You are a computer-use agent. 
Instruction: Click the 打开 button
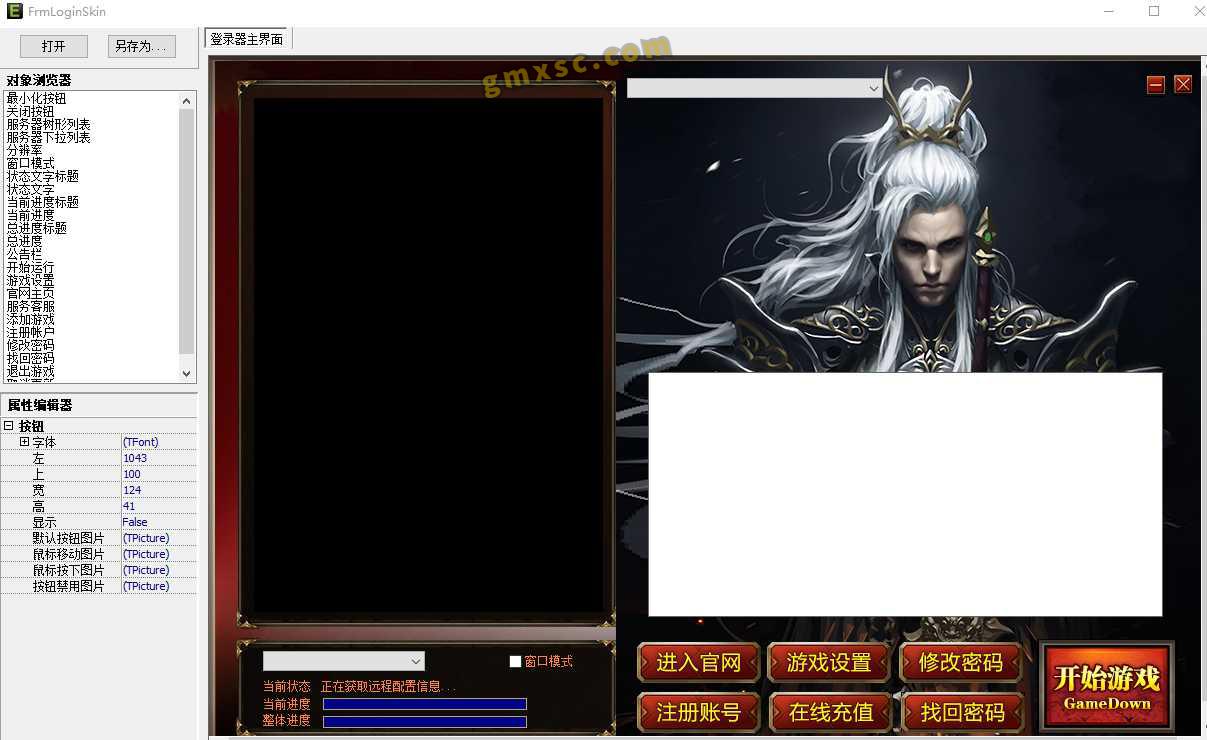[54, 46]
